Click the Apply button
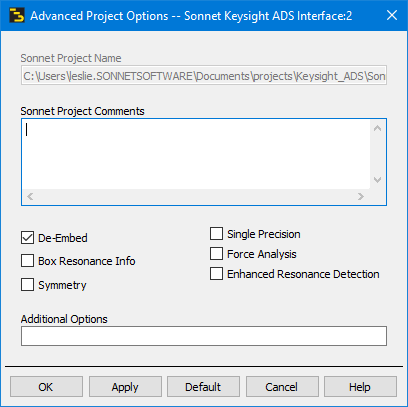 click(x=125, y=387)
